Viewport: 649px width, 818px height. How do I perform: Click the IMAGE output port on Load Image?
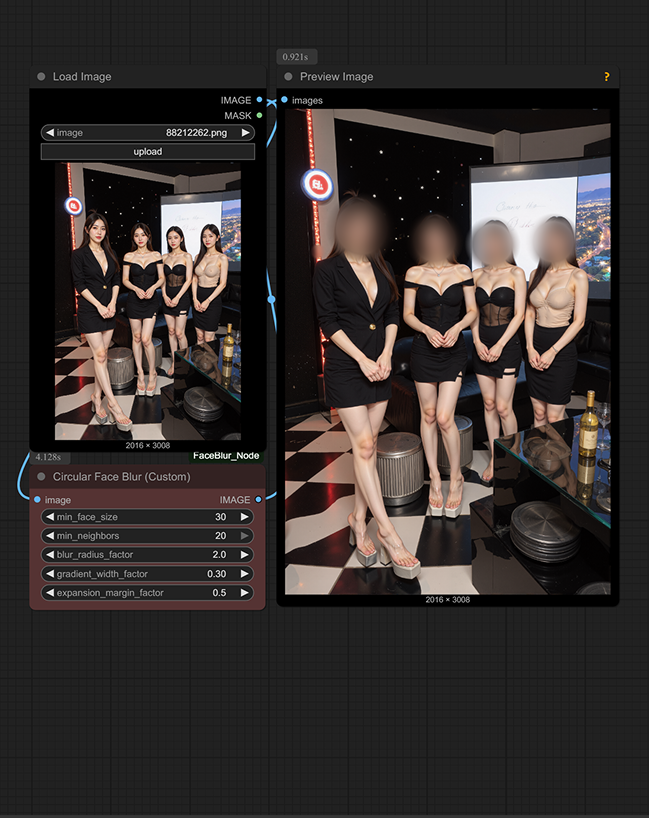click(259, 100)
